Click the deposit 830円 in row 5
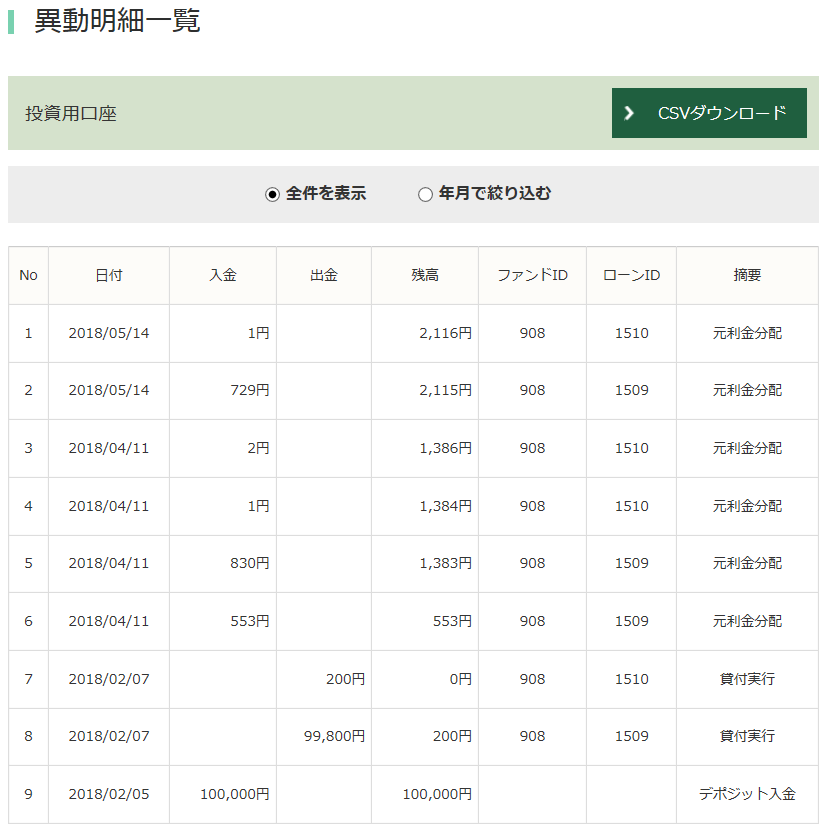Screen dimensions: 824x830 pos(250,563)
